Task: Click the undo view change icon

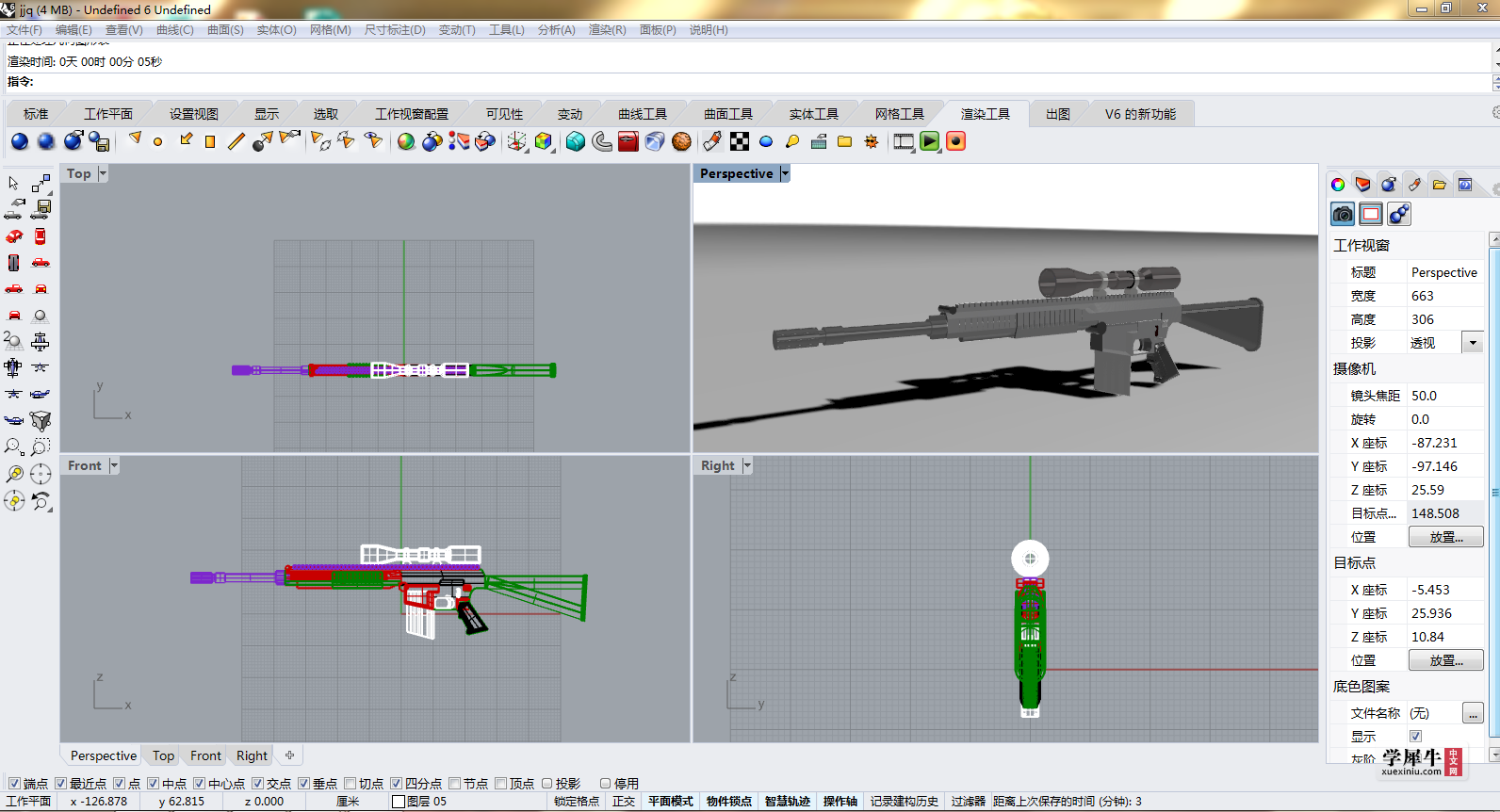Action: coord(41,500)
